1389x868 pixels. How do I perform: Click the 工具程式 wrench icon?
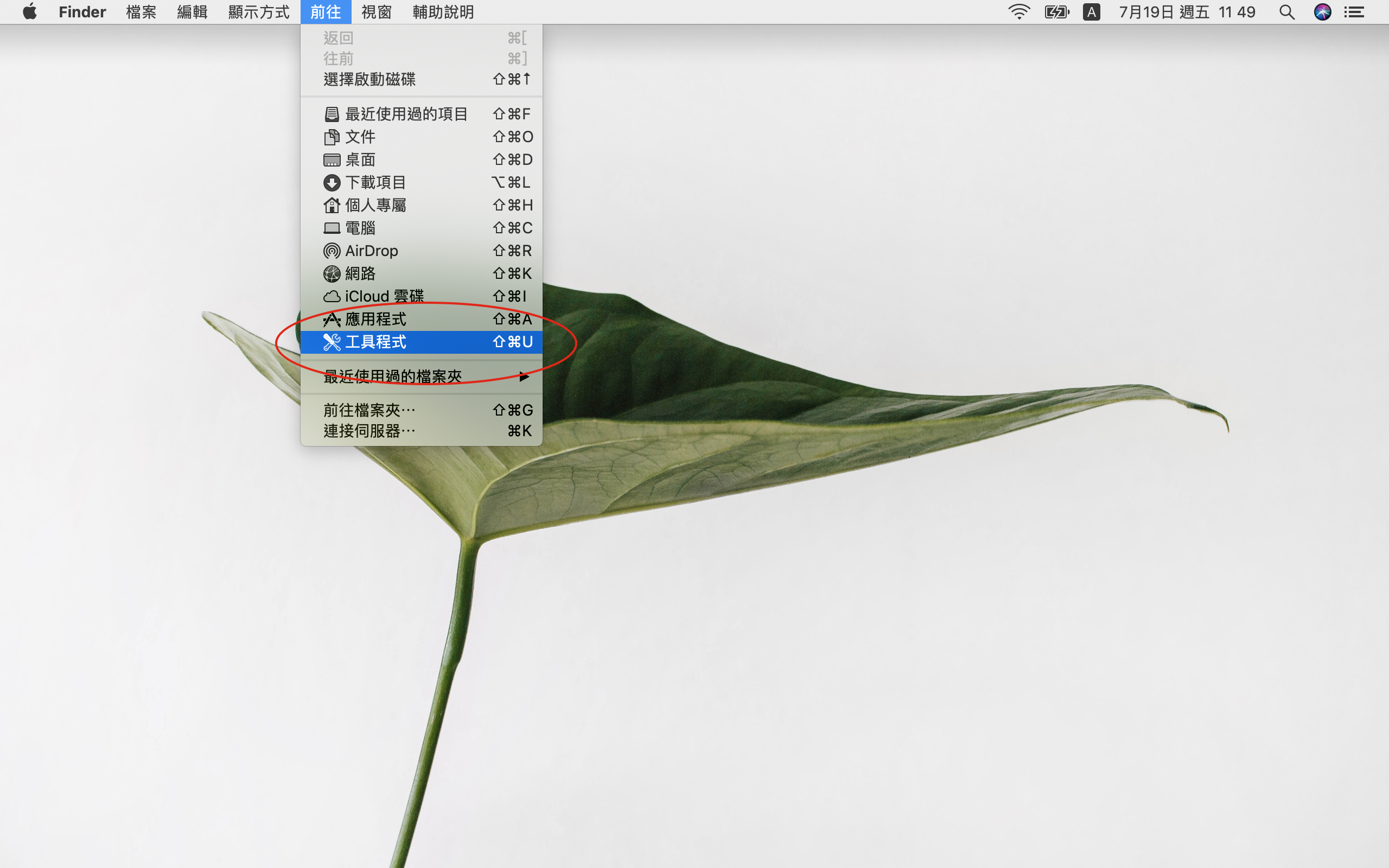[332, 342]
